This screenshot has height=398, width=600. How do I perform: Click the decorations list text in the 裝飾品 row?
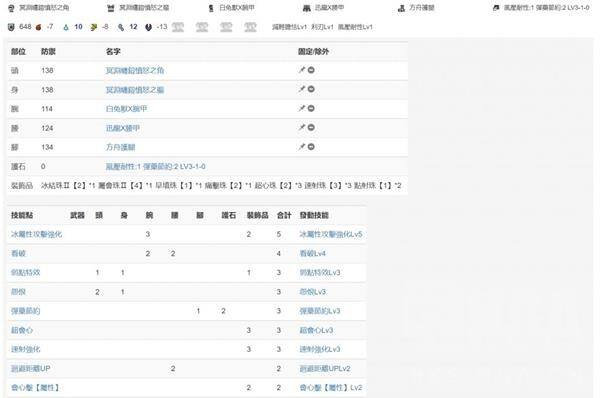click(221, 186)
